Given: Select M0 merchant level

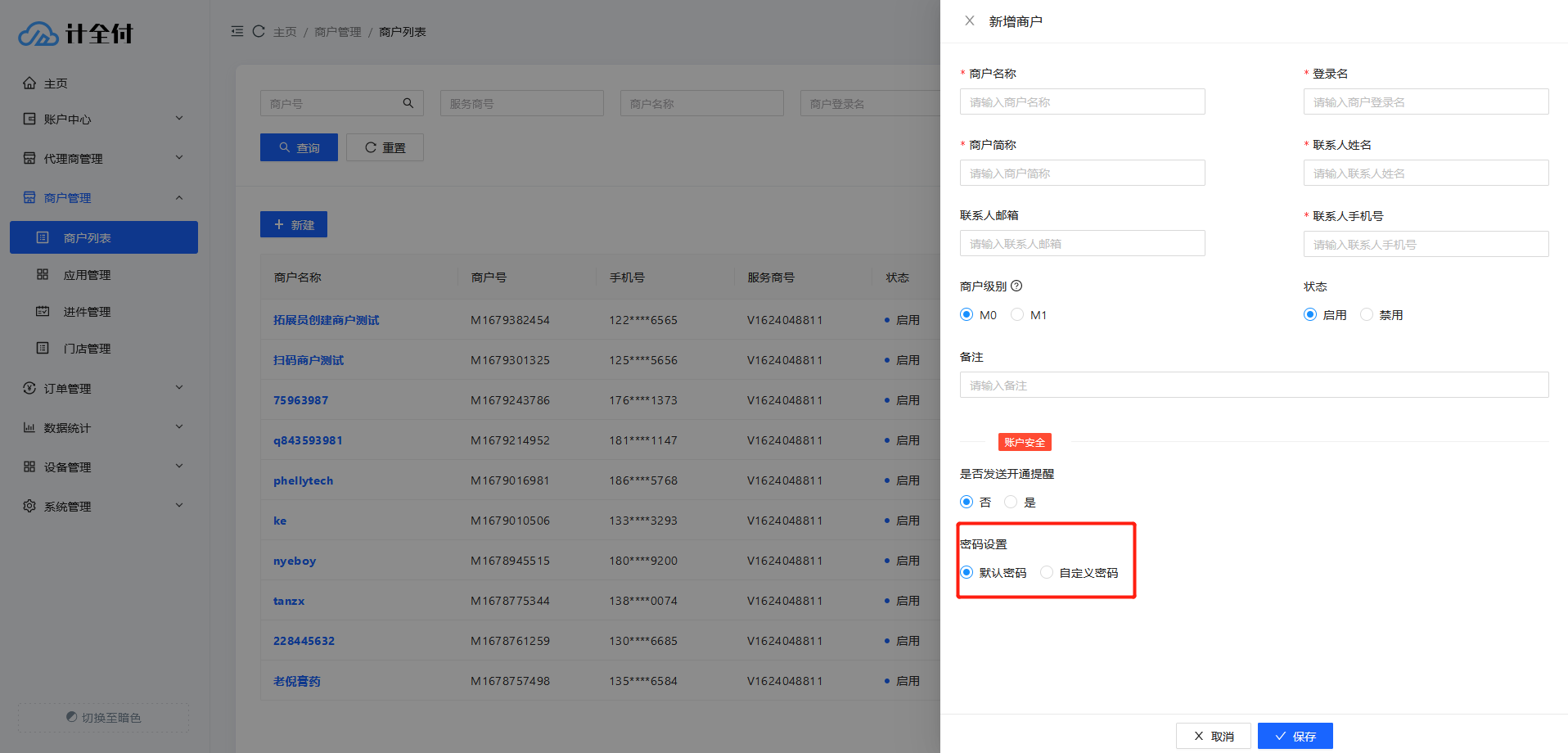Looking at the screenshot, I should coord(966,314).
